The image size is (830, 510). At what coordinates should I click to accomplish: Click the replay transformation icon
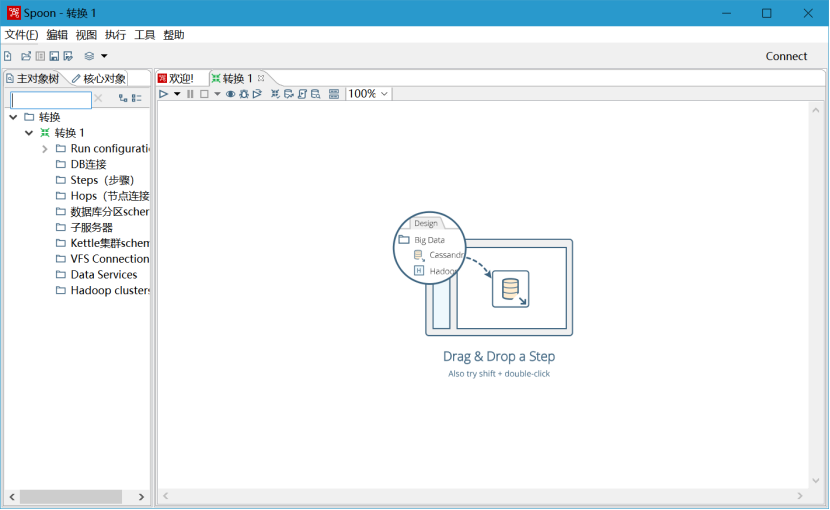(257, 94)
